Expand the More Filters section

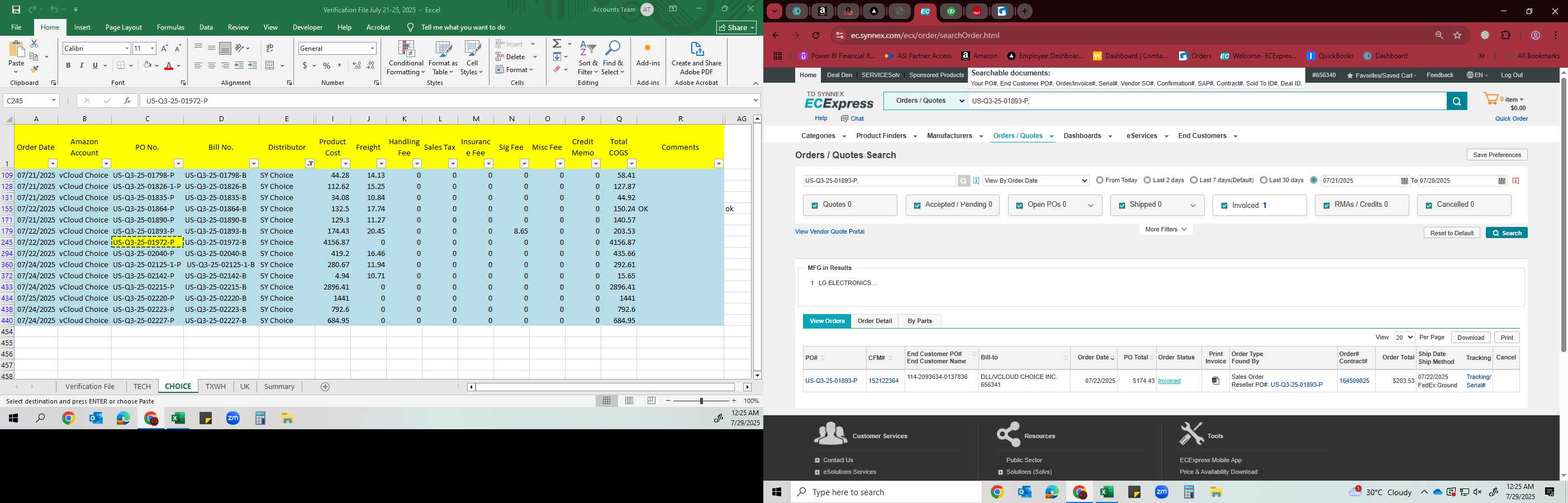tap(1166, 230)
